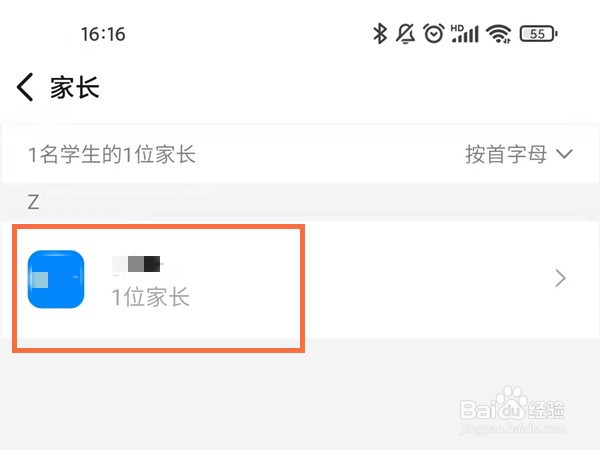Tap the Bluetooth status icon
The width and height of the screenshot is (600, 450).
[380, 34]
